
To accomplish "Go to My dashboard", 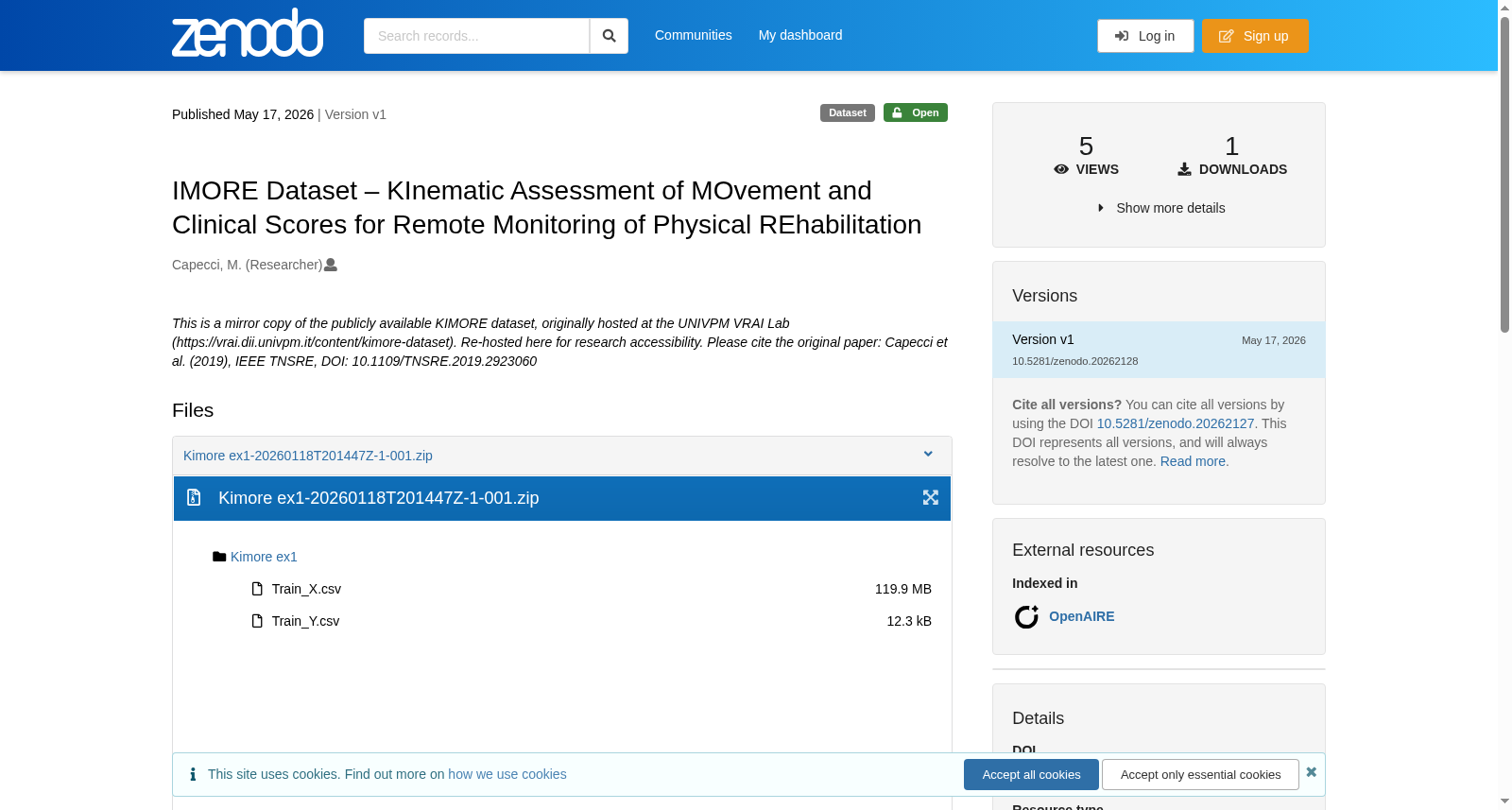I will pyautogui.click(x=800, y=35).
